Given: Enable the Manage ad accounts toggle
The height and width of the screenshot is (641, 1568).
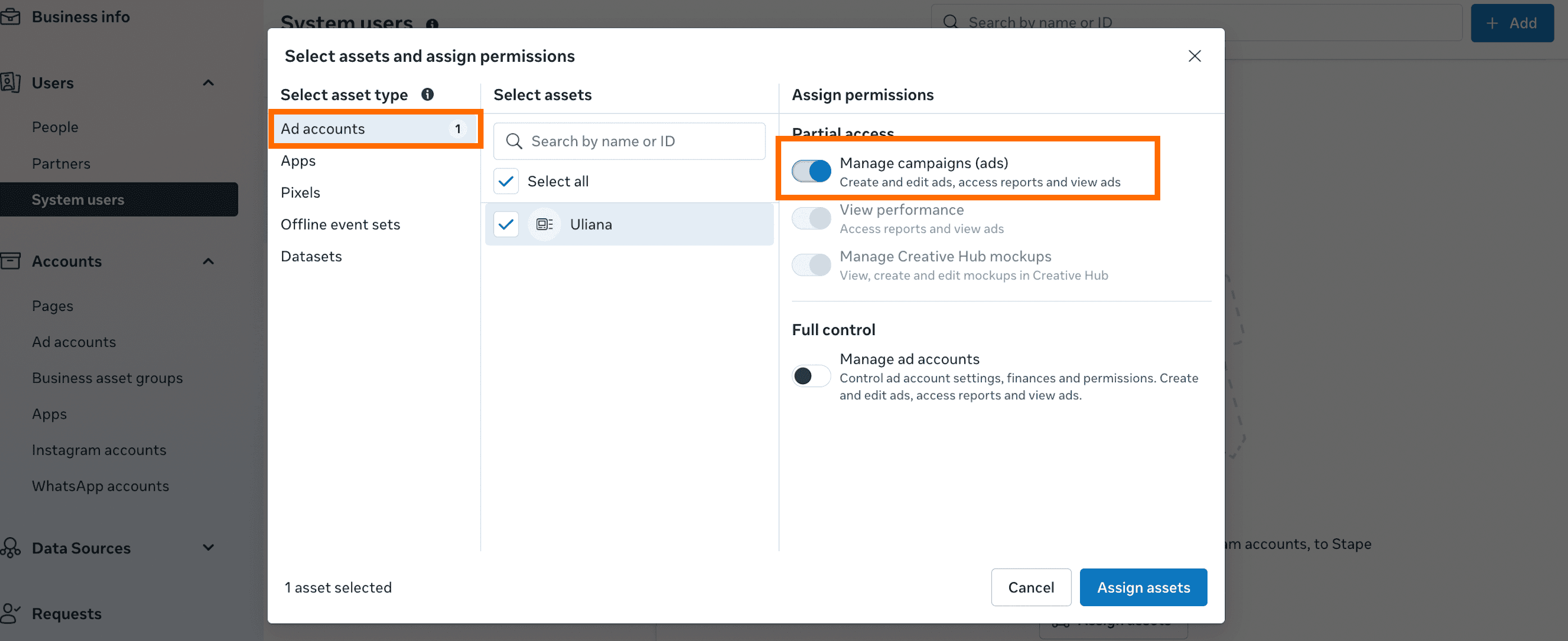Looking at the screenshot, I should tap(811, 376).
